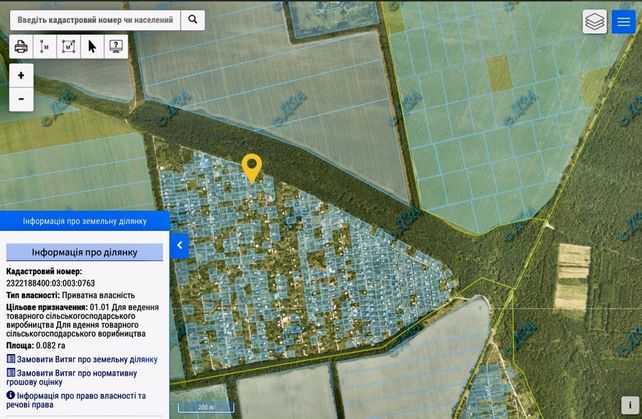Open the print map tool
The image size is (642, 419).
(21, 47)
